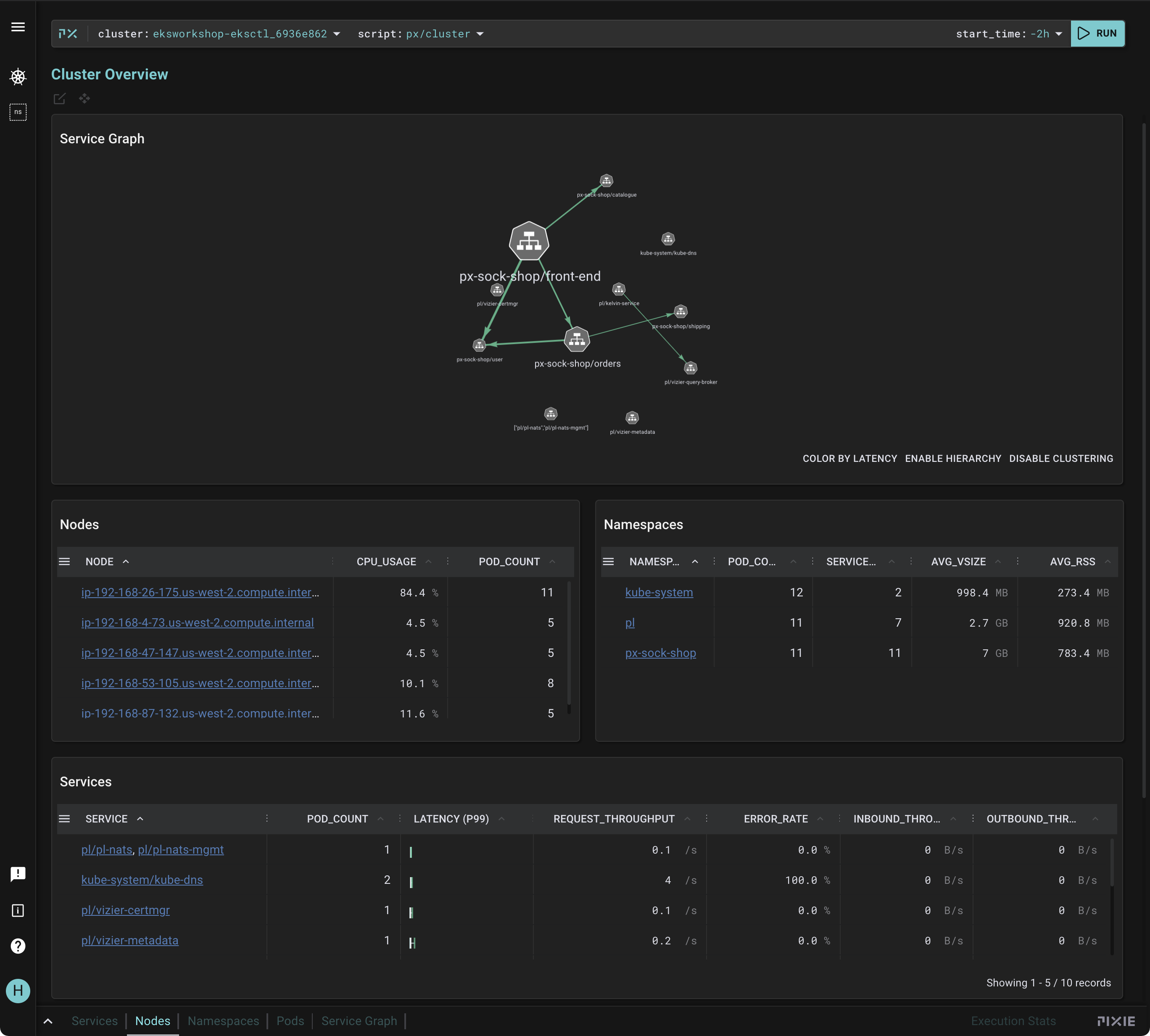Open the Kubernetes cluster wheel icon
Image resolution: width=1150 pixels, height=1036 pixels.
[x=18, y=77]
